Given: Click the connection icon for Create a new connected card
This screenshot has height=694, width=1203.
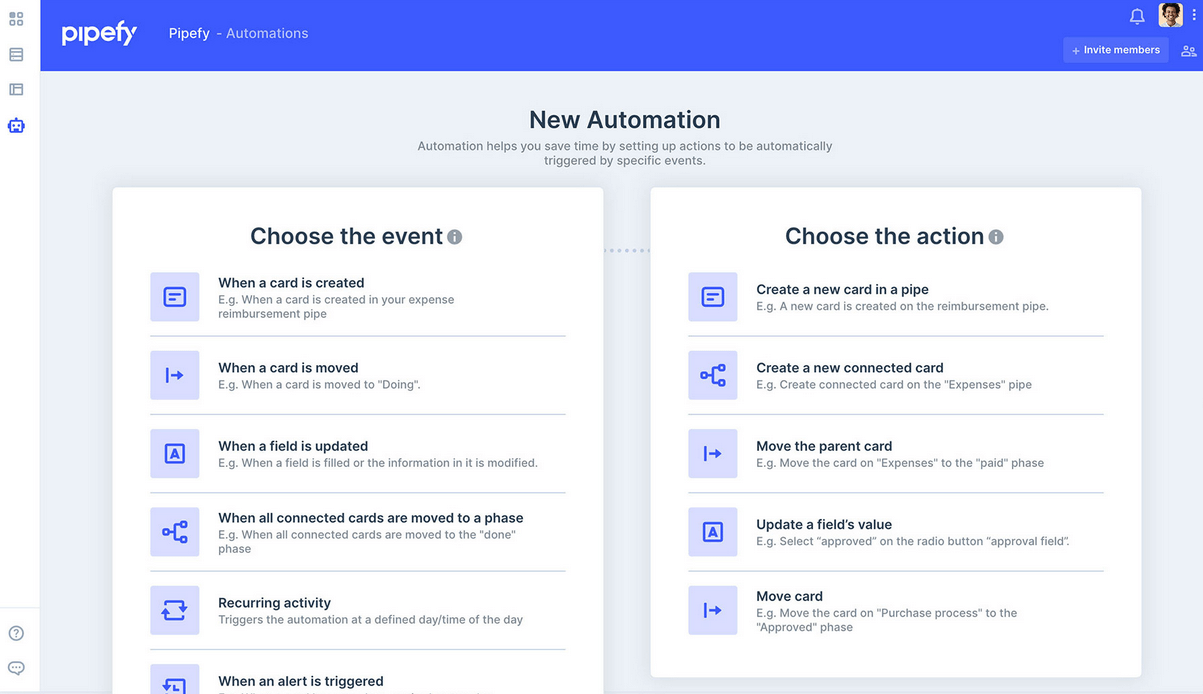Looking at the screenshot, I should click(x=713, y=375).
